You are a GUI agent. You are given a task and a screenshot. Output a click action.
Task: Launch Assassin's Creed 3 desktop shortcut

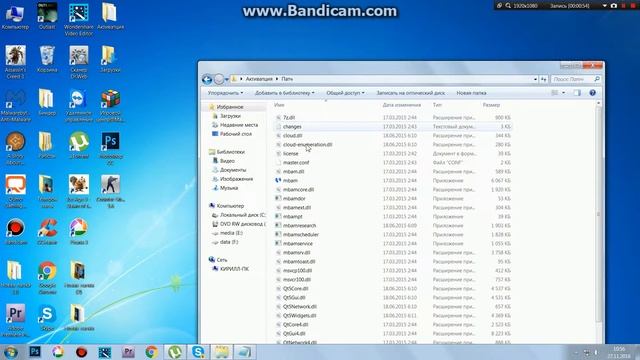[x=16, y=62]
